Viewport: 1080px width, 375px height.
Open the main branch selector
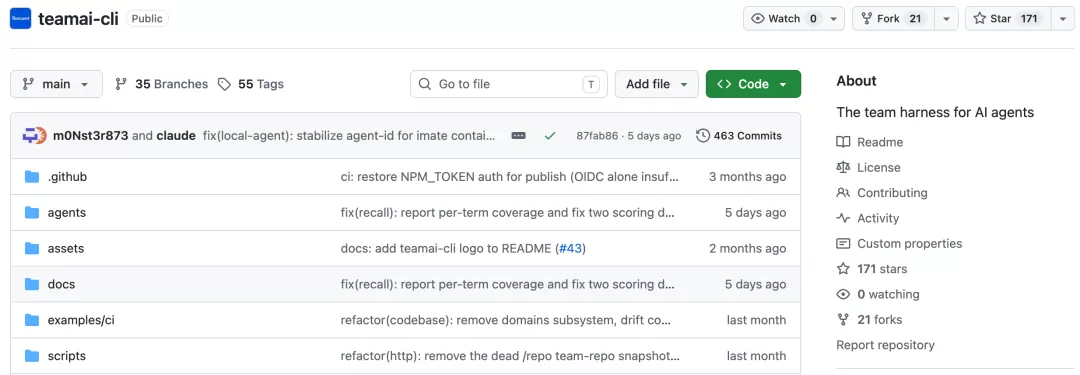coord(56,84)
